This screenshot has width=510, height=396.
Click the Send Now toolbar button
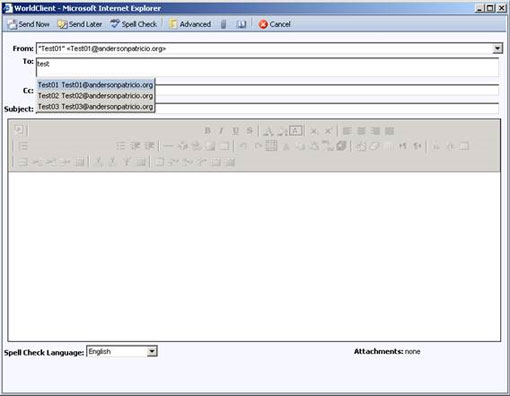[29, 24]
